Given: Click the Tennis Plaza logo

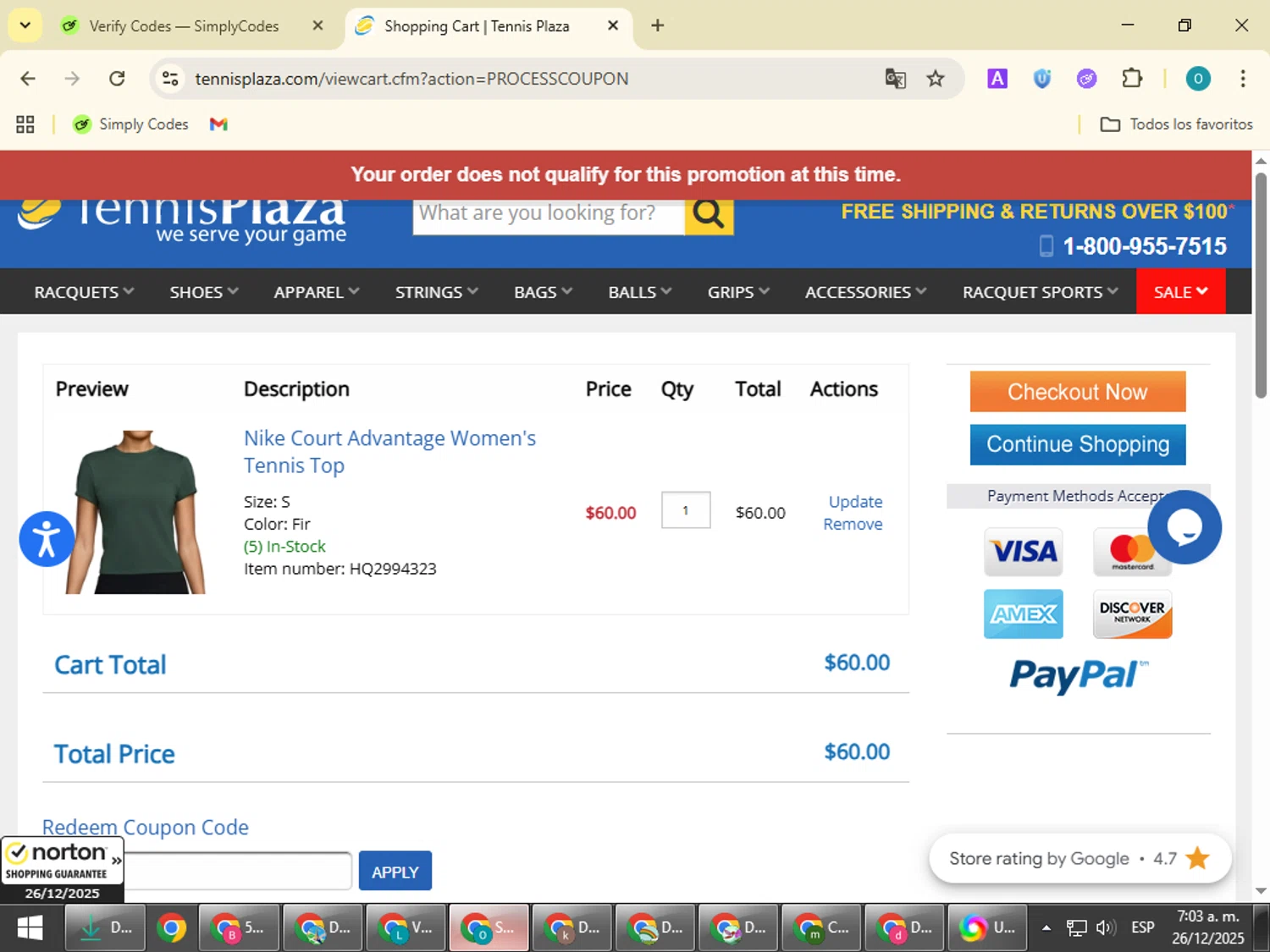Looking at the screenshot, I should point(183,222).
